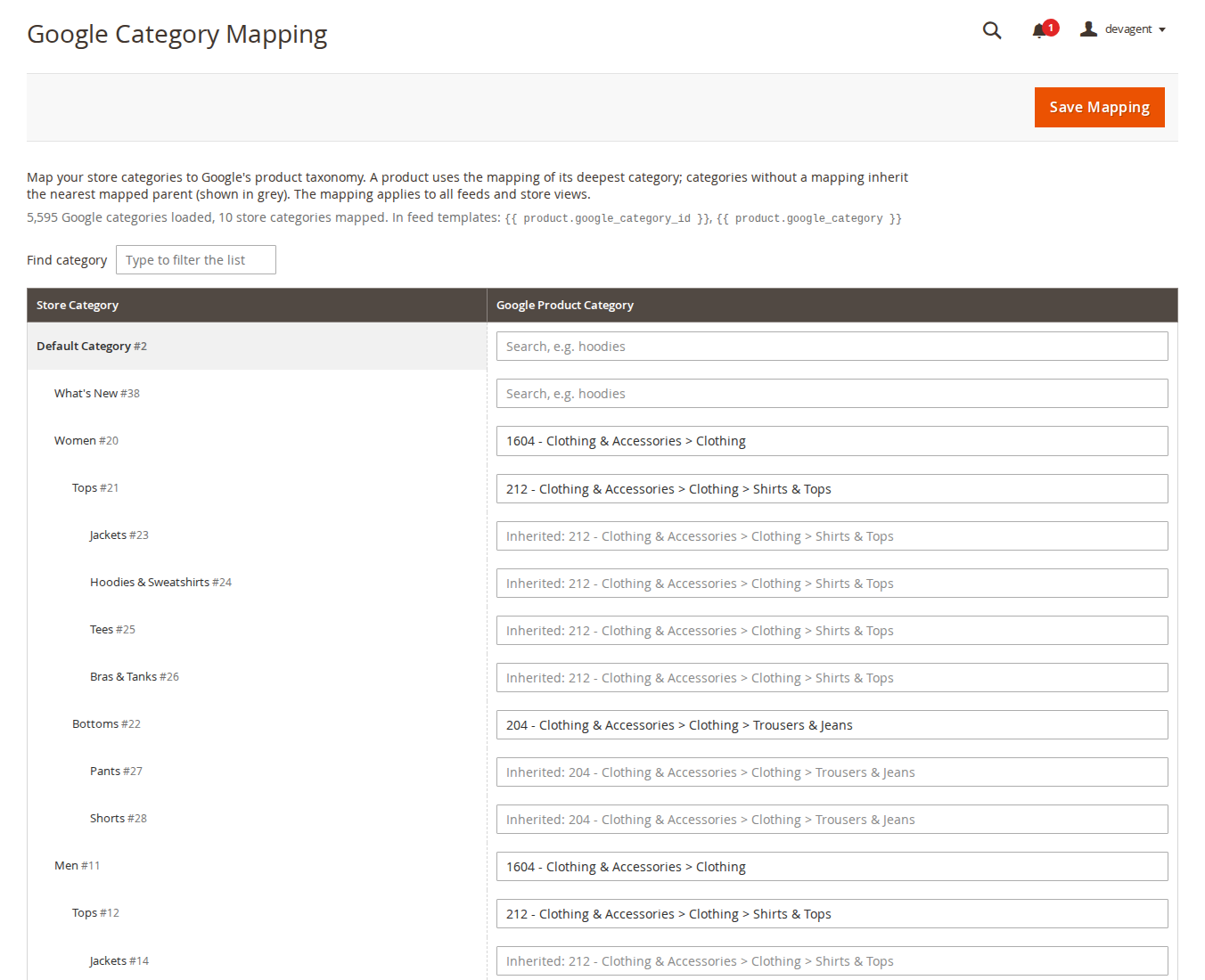
Task: Click inherited field for Jackets #14
Action: pyautogui.click(x=832, y=961)
